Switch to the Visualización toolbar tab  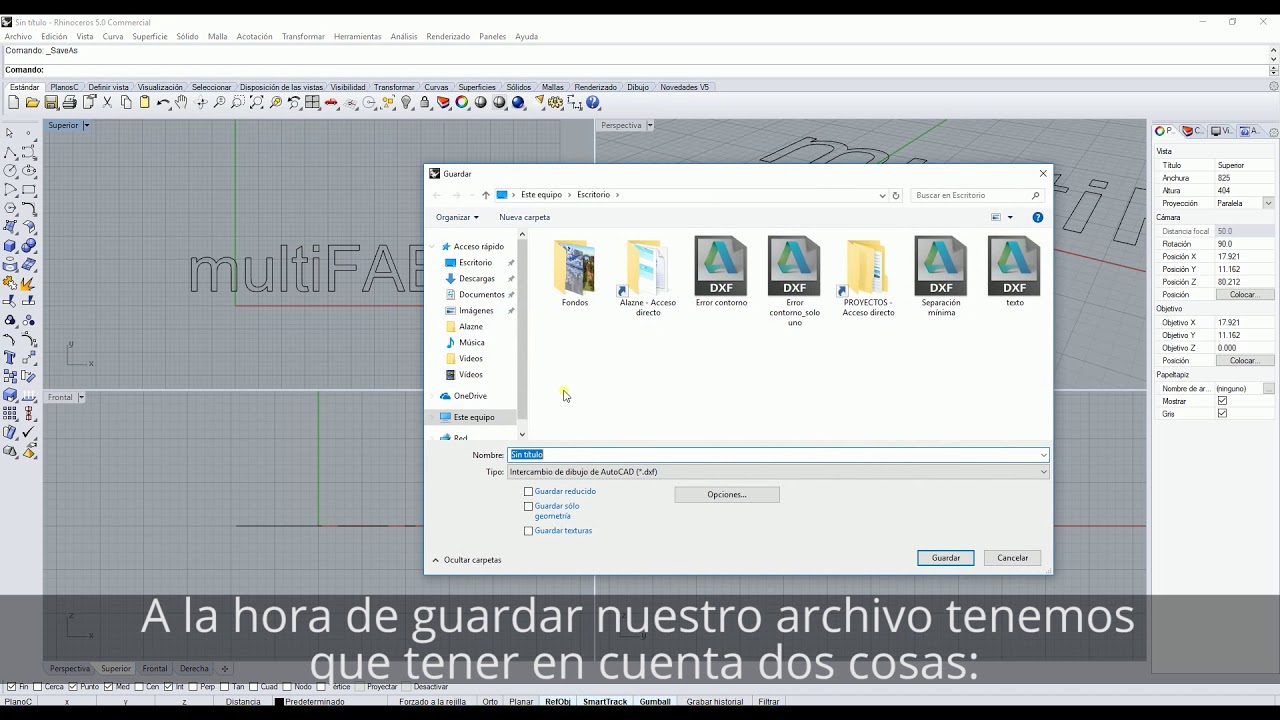coord(160,87)
